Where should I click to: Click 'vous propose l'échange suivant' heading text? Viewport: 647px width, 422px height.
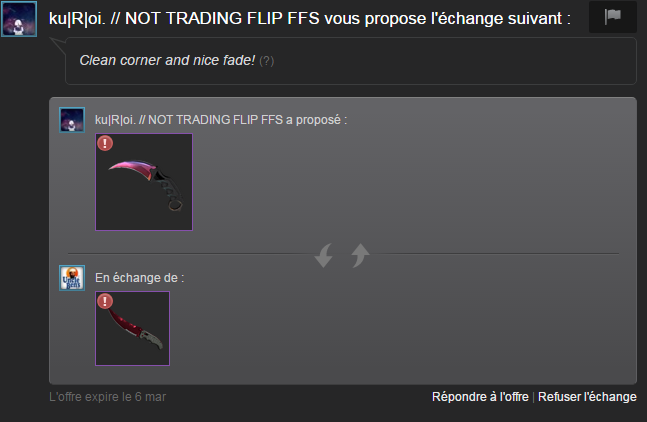point(447,18)
